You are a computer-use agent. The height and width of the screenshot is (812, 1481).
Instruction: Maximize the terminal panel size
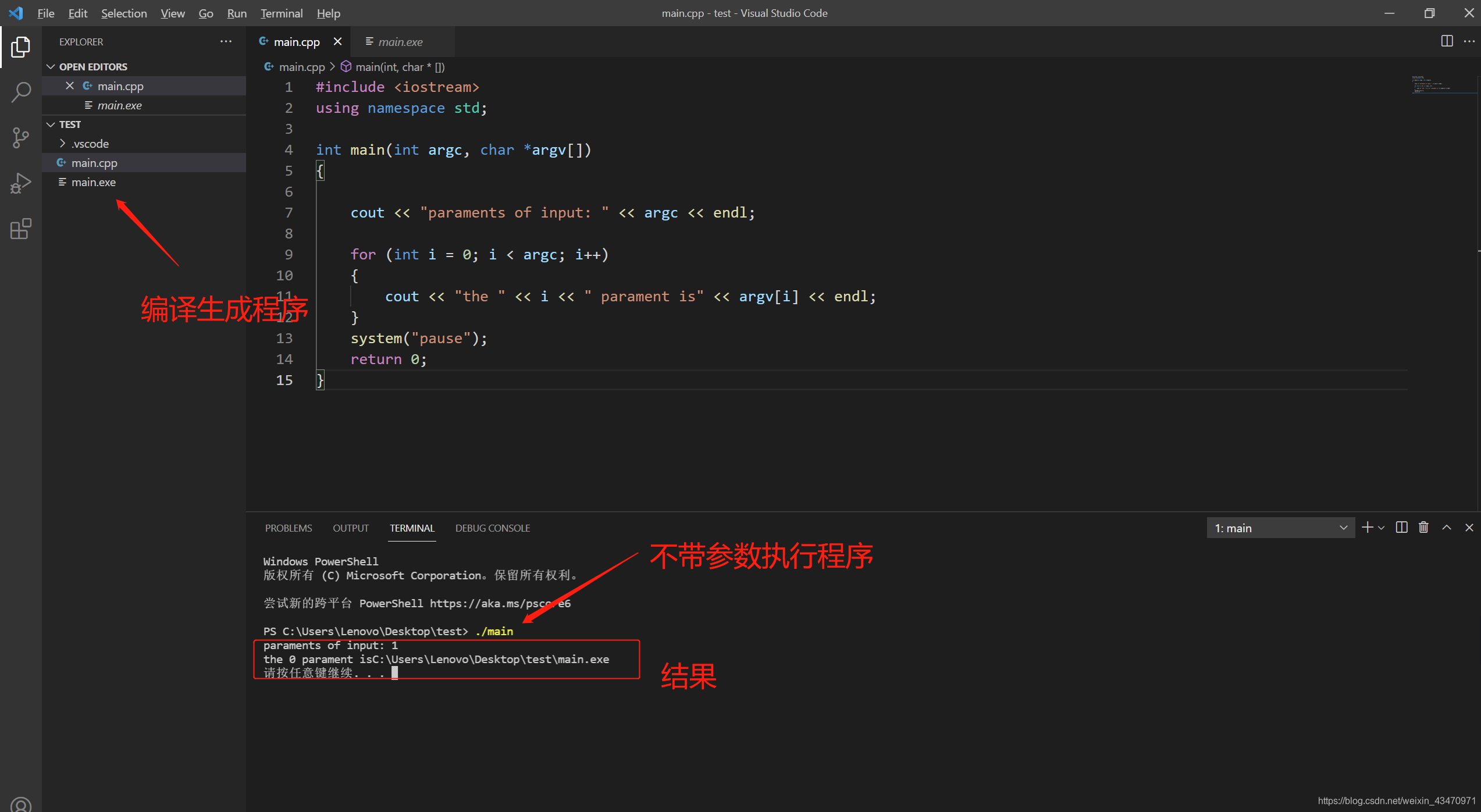pyautogui.click(x=1447, y=528)
